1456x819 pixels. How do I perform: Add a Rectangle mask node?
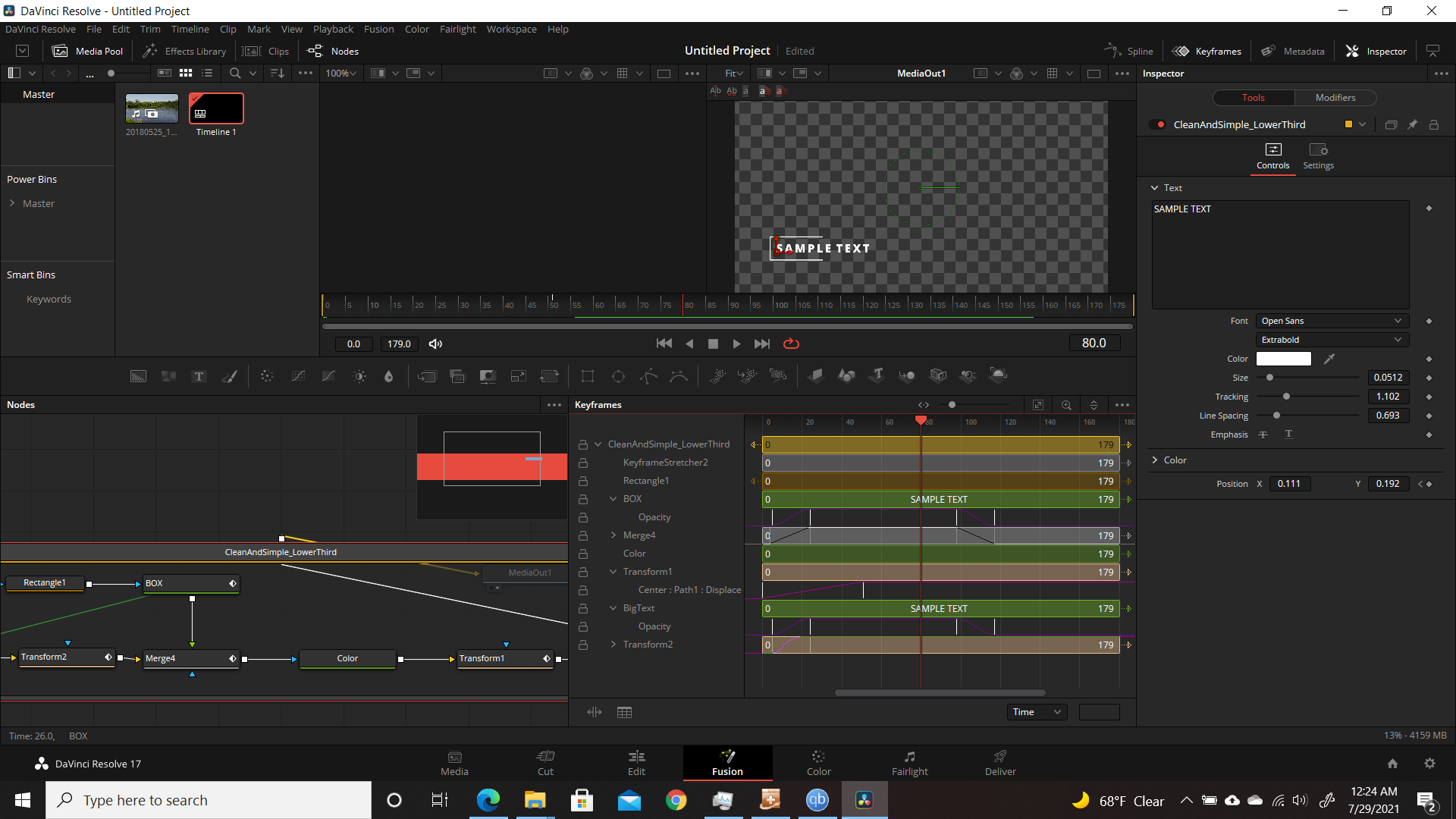coord(587,376)
